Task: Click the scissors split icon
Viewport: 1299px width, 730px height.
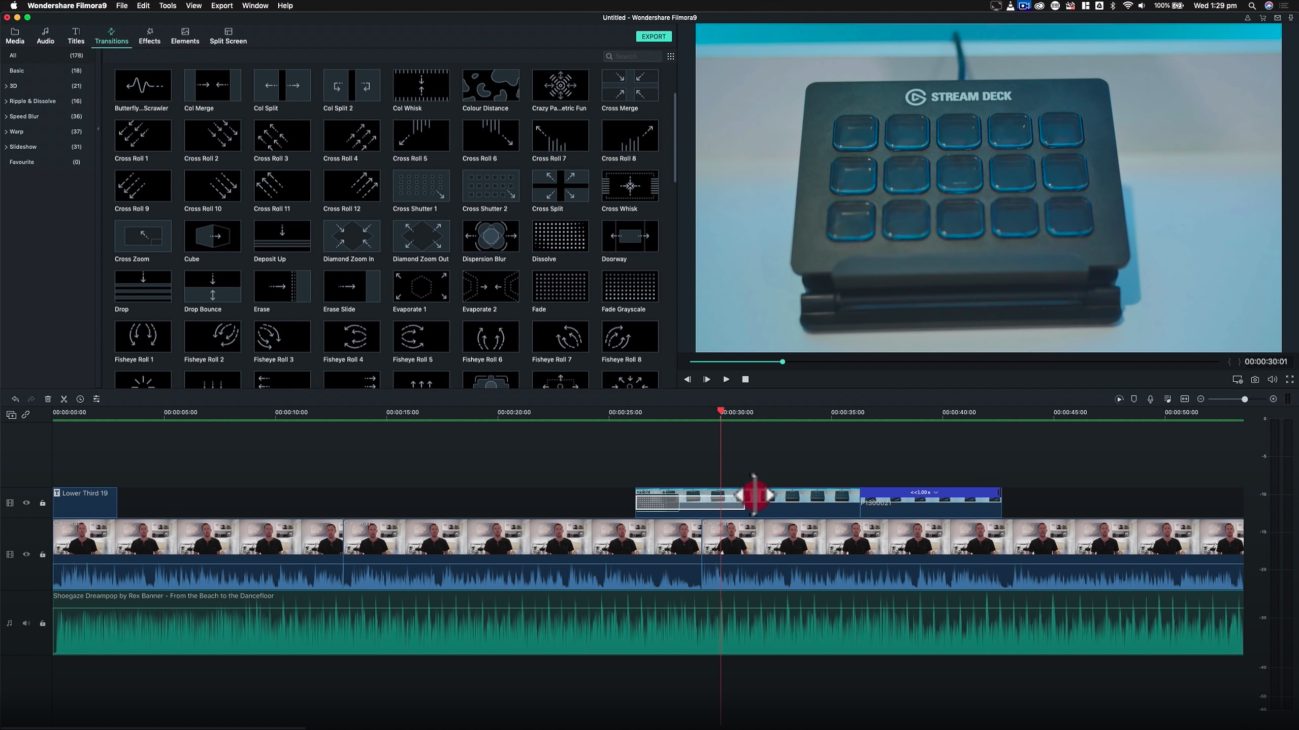Action: 64,399
